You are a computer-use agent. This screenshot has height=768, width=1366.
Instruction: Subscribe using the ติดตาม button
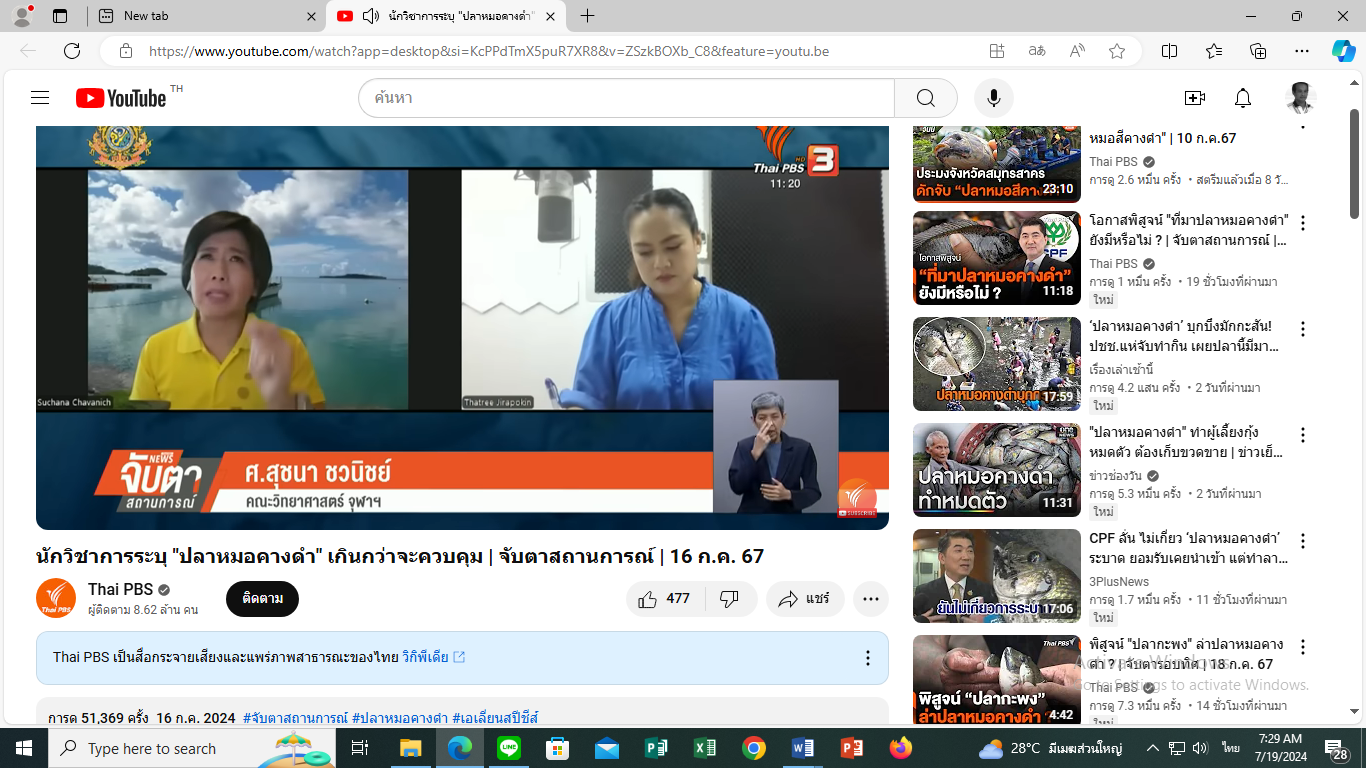(262, 599)
